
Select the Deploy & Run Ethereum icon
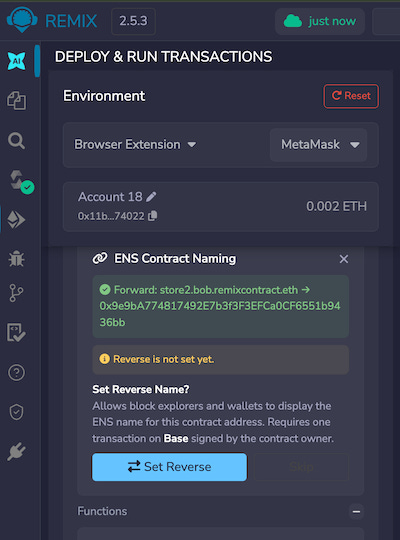[17, 220]
